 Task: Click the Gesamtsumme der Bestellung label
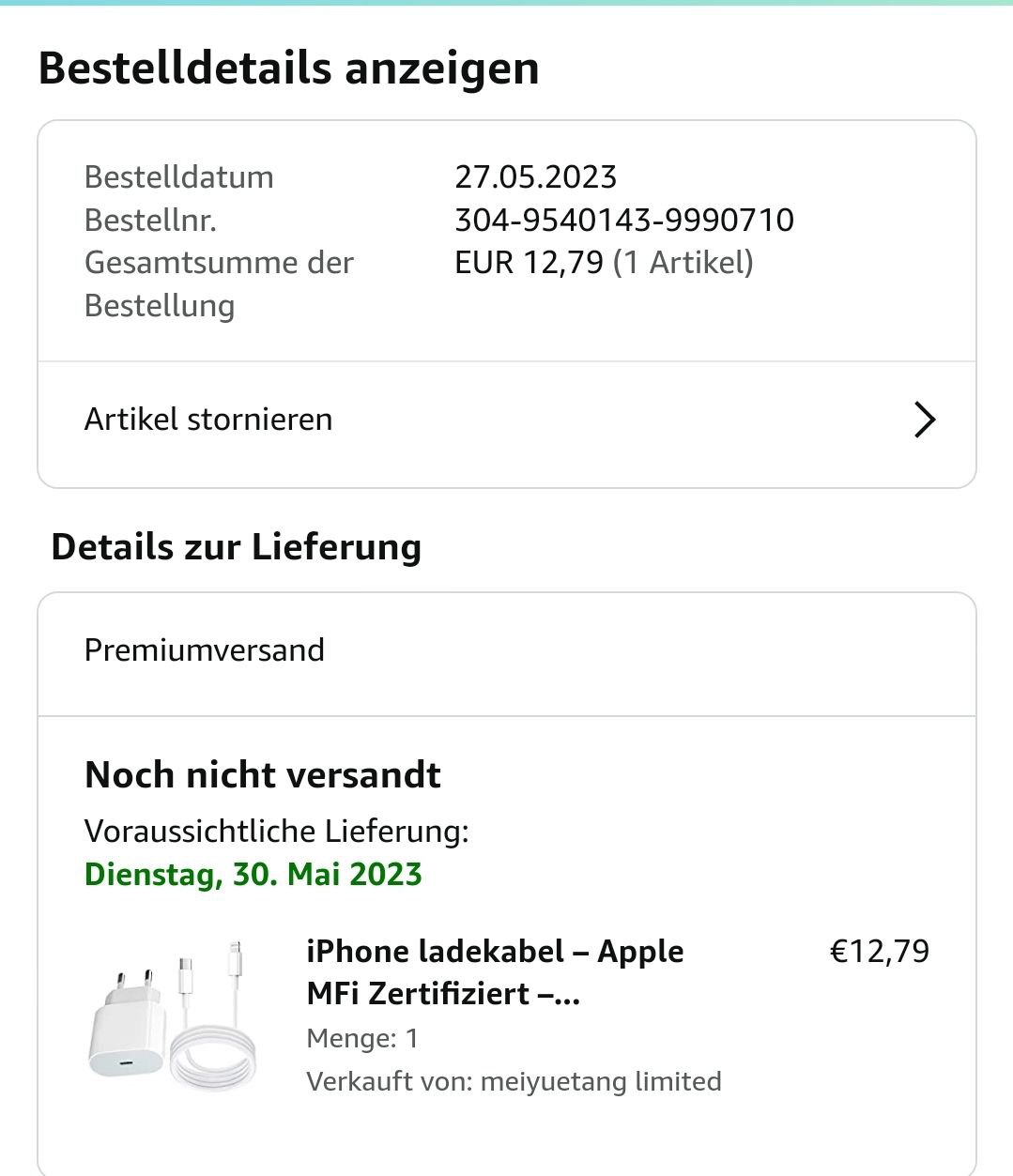click(219, 283)
